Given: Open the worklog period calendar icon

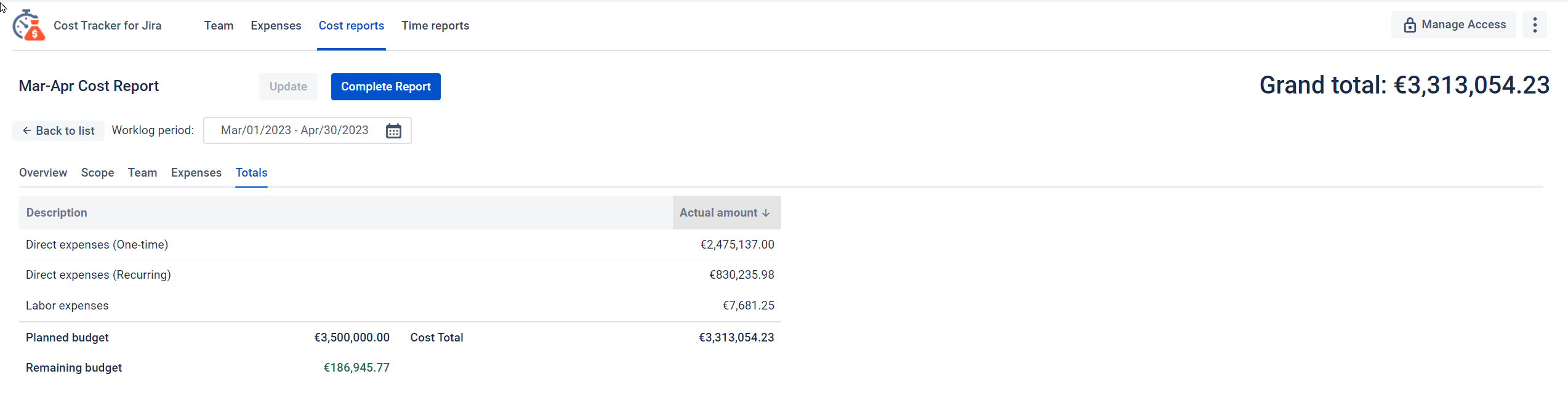Looking at the screenshot, I should [x=393, y=130].
